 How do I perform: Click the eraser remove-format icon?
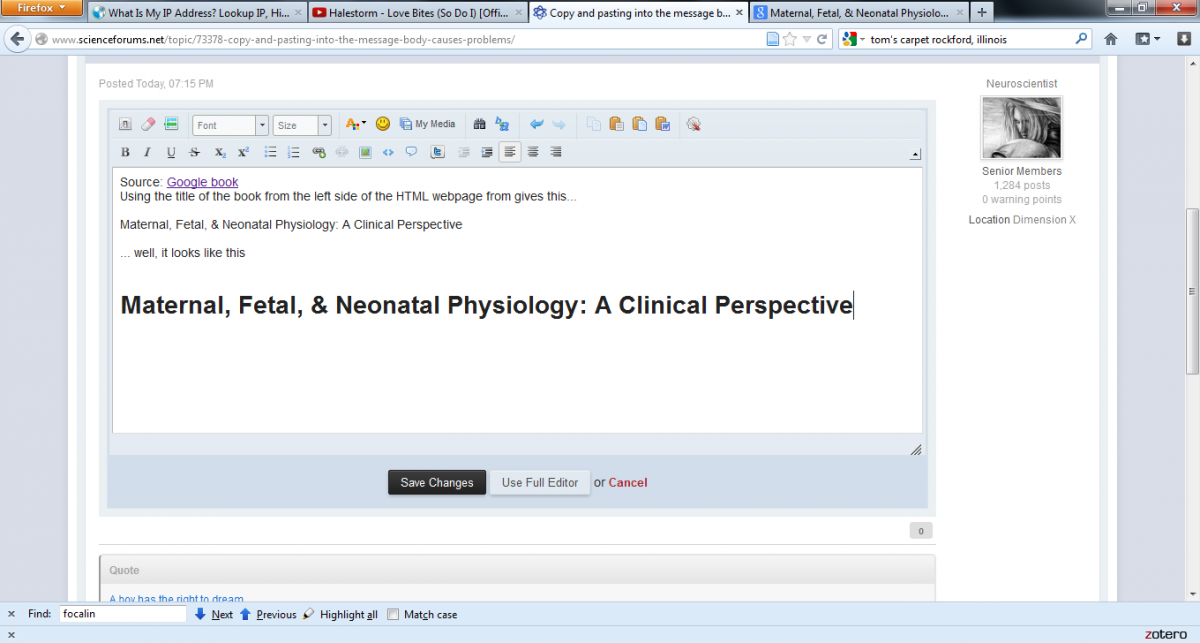pyautogui.click(x=148, y=124)
